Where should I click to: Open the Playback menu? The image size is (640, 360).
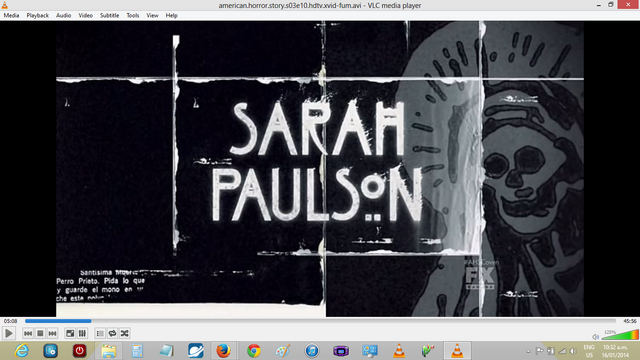click(x=38, y=16)
